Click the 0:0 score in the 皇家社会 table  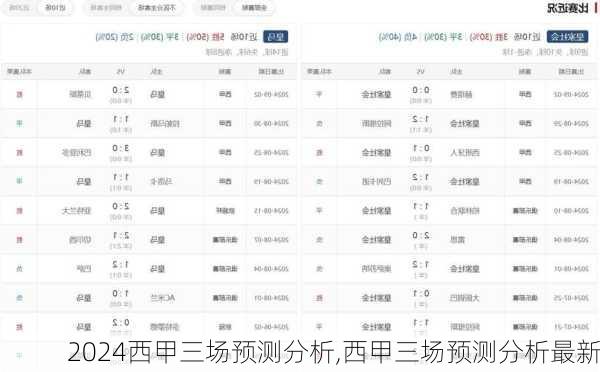tap(421, 90)
